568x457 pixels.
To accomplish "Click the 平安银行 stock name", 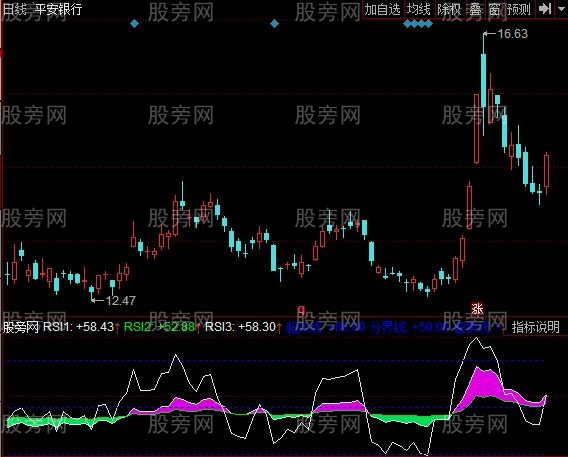I will point(58,9).
